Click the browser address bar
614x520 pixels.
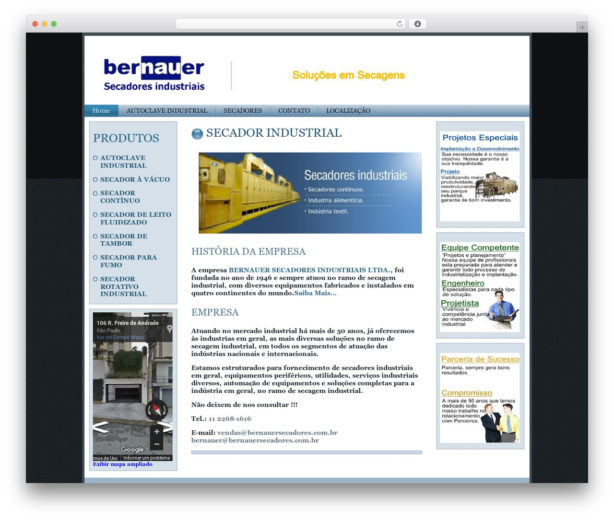pos(290,24)
